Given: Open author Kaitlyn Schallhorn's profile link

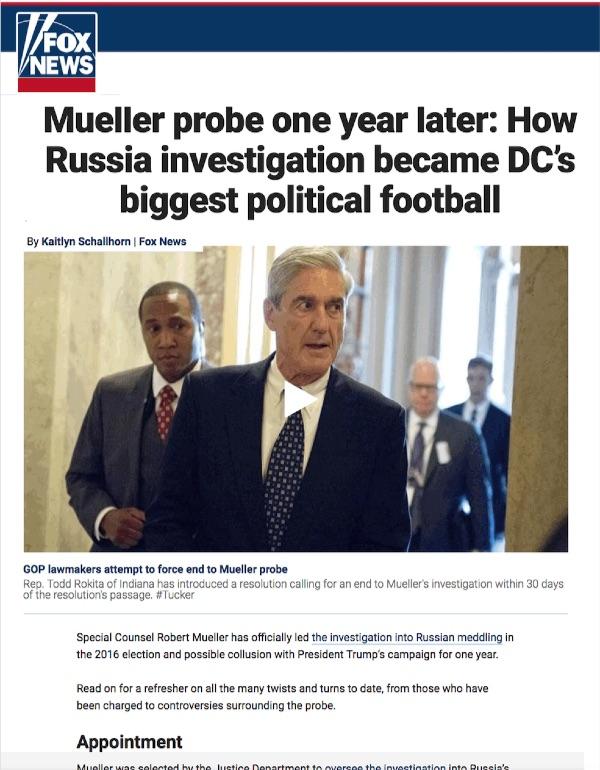Looking at the screenshot, I should coord(85,242).
